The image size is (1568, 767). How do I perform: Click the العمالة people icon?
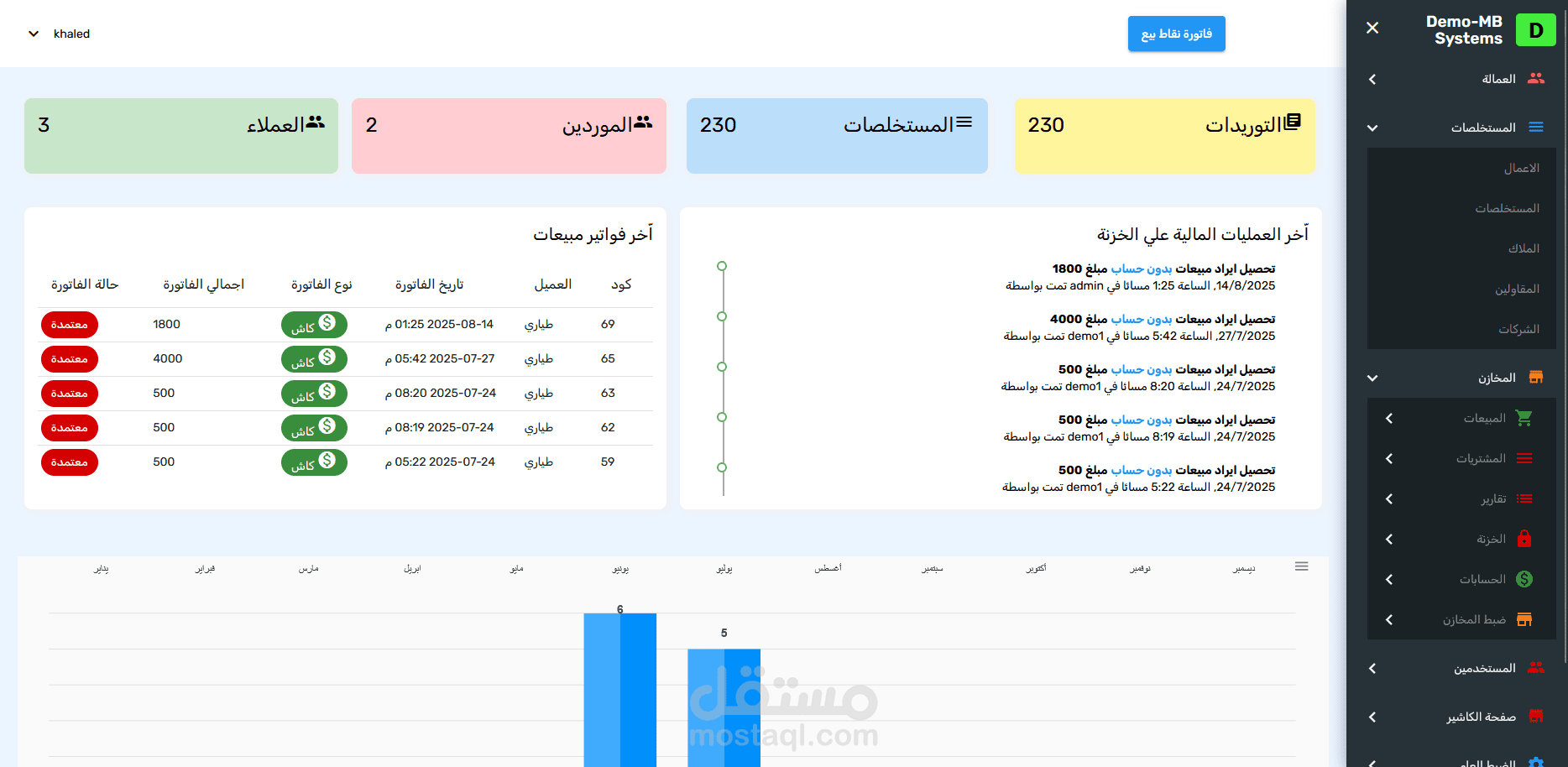(1536, 78)
